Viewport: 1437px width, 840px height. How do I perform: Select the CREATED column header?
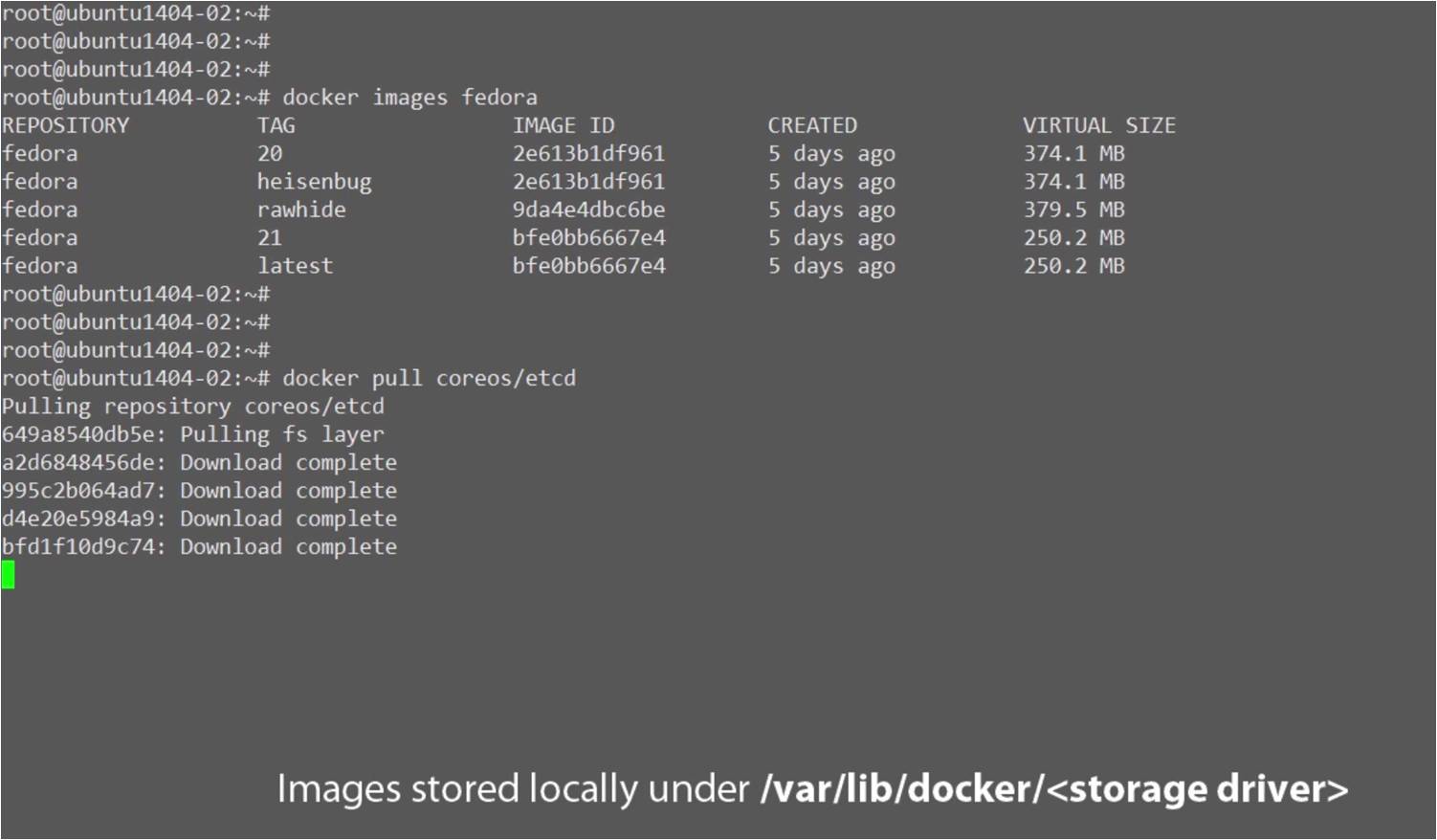(x=811, y=125)
